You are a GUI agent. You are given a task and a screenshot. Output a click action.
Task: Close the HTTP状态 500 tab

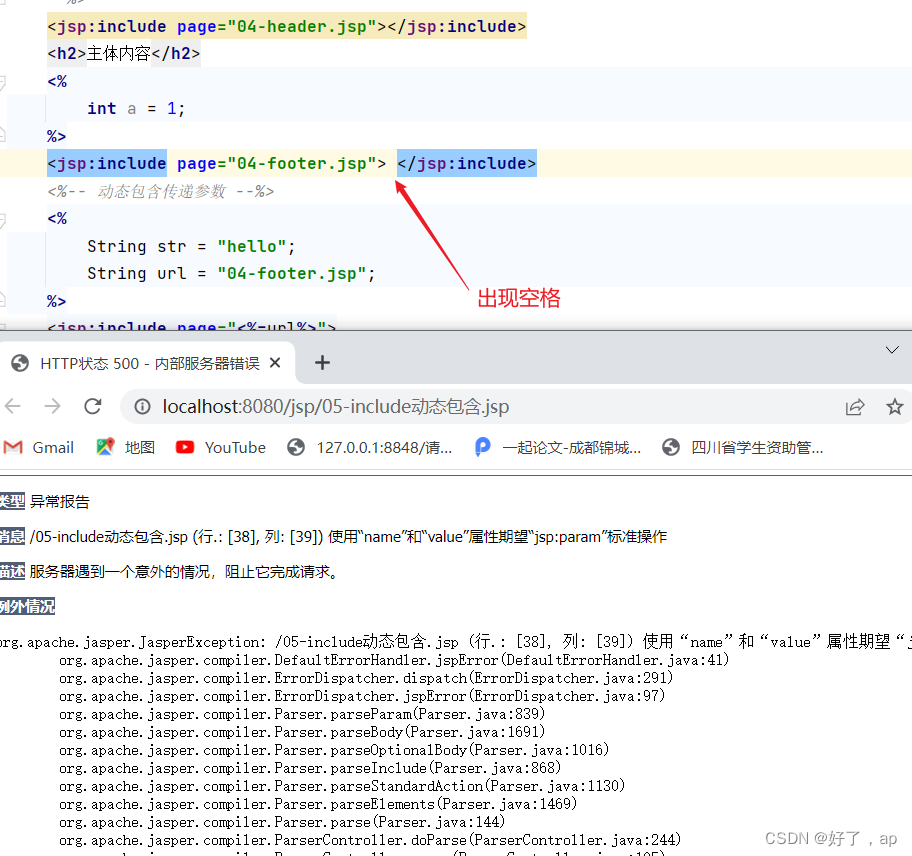(275, 363)
